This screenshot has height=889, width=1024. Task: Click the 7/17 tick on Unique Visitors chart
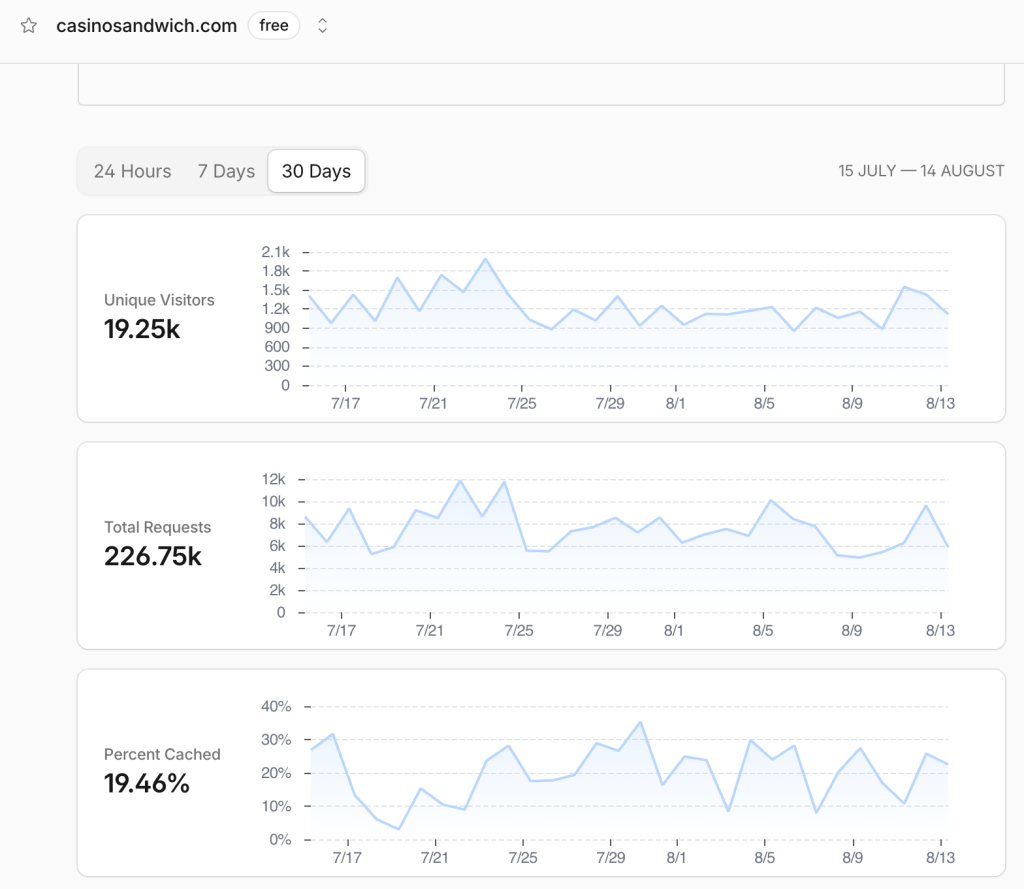(x=345, y=403)
